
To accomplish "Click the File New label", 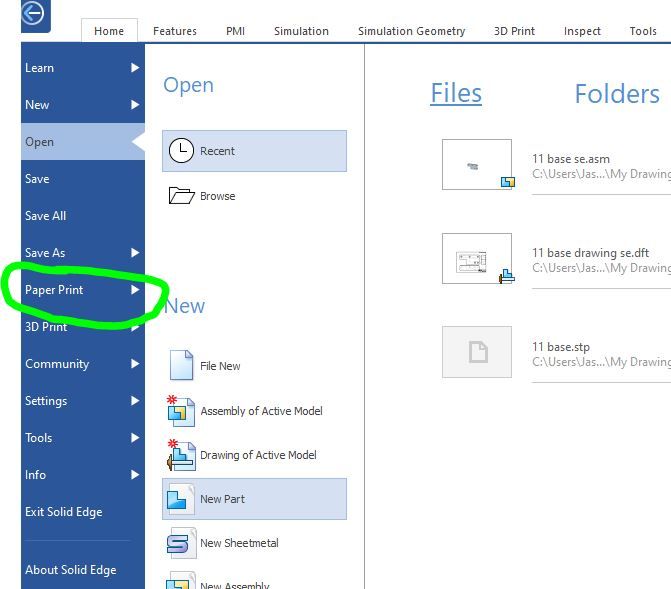I will click(x=220, y=366).
